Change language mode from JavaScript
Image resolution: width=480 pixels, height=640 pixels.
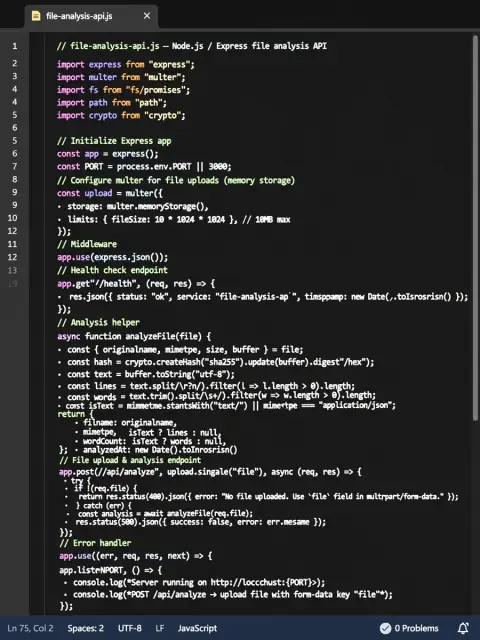[197, 628]
